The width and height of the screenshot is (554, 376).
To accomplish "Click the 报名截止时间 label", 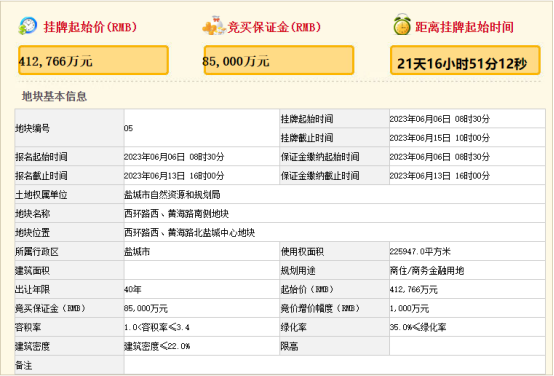I will (41, 176).
